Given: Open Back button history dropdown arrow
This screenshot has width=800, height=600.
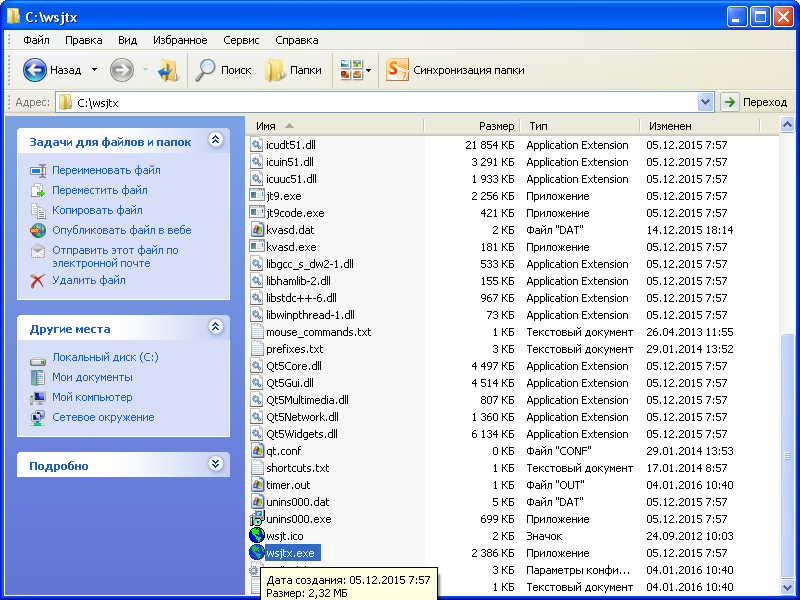Looking at the screenshot, I should tap(94, 70).
